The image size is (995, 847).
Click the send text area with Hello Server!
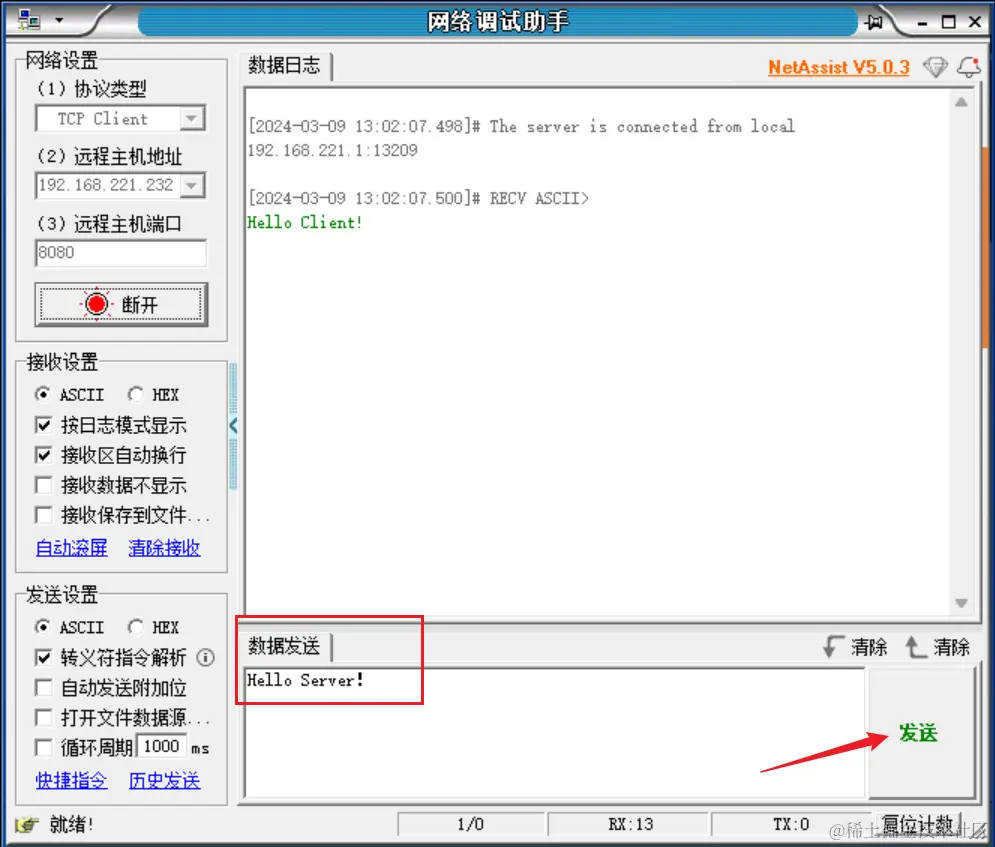tap(555, 733)
